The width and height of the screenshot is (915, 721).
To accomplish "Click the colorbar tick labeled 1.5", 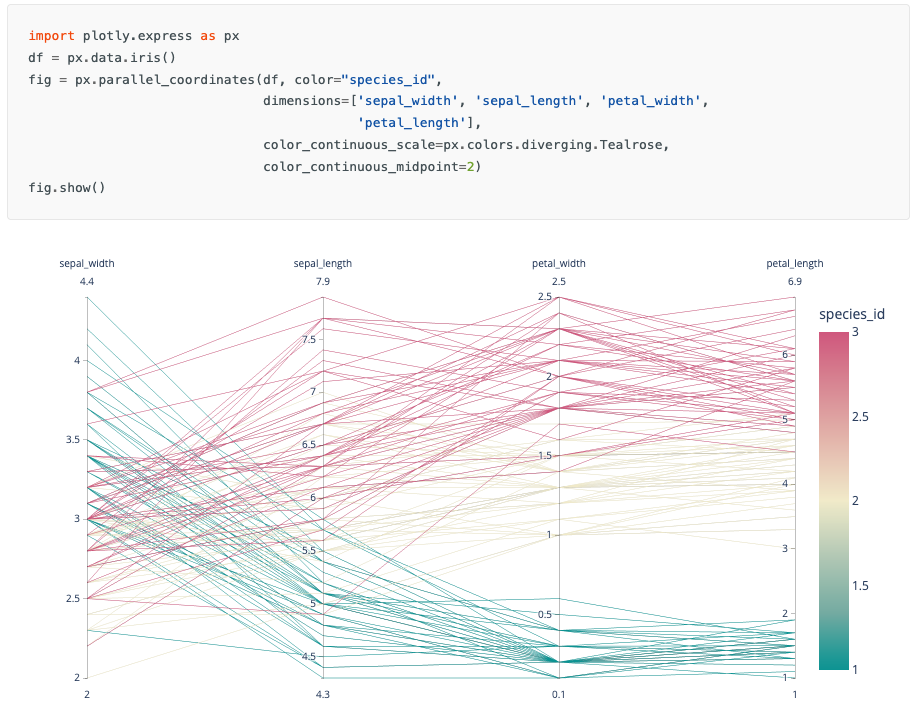I will (x=861, y=585).
